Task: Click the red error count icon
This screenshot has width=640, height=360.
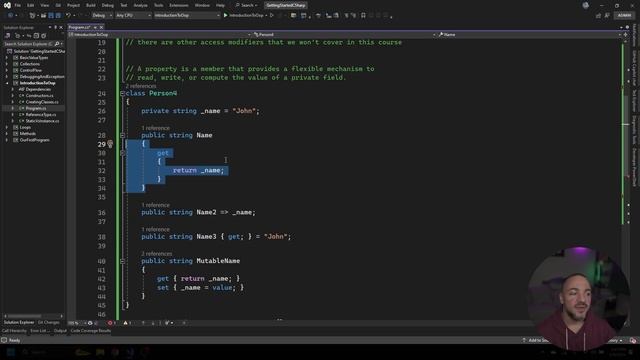Action: (x=110, y=323)
